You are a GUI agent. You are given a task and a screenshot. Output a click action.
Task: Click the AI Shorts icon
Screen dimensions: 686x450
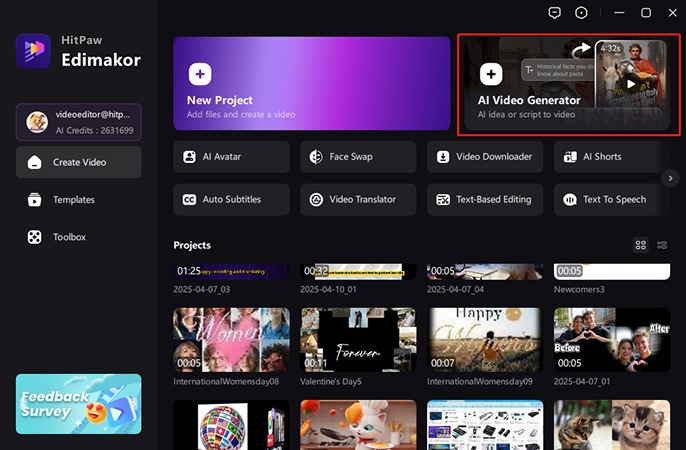[x=570, y=157]
